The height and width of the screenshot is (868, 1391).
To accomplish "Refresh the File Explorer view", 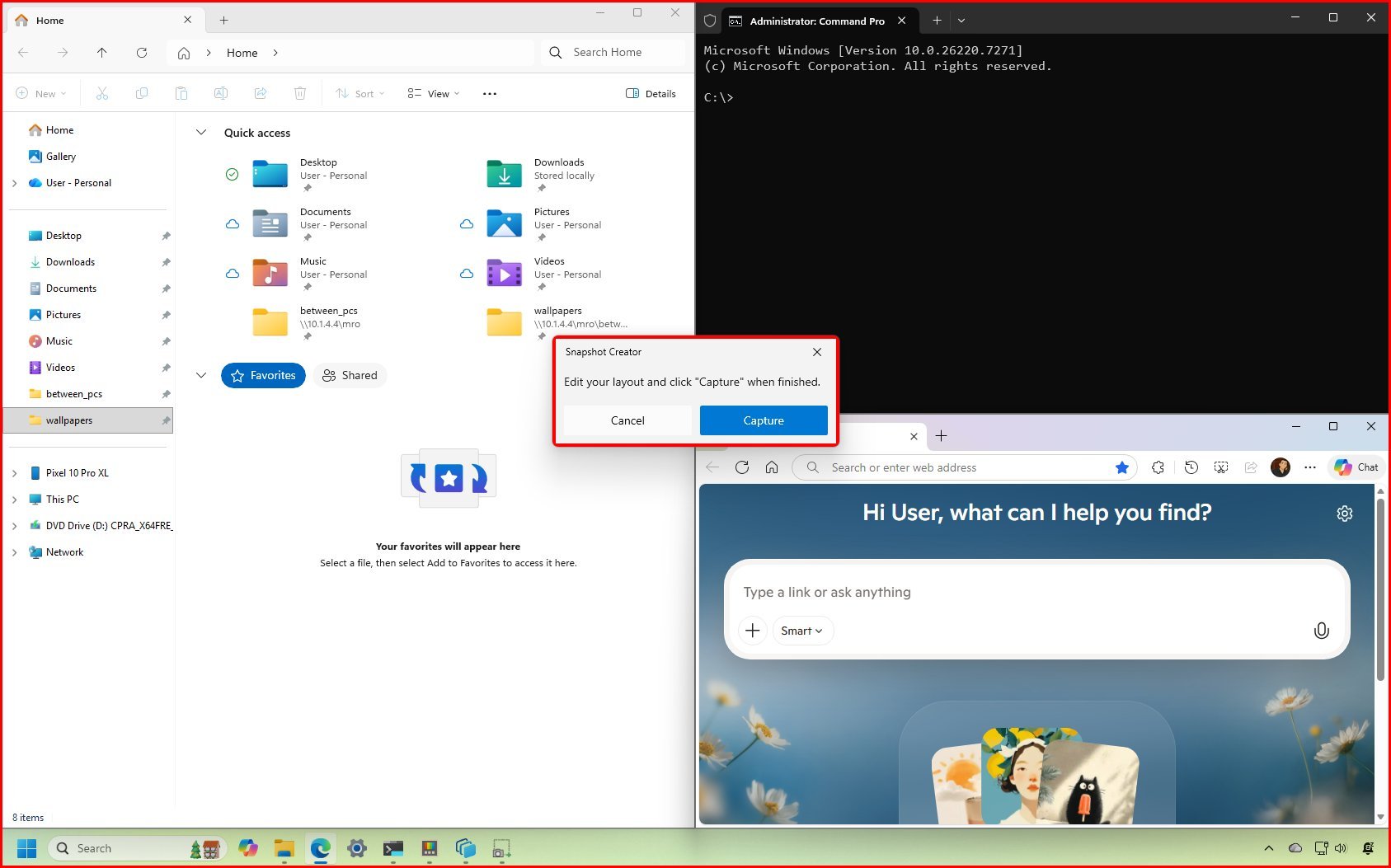I will (x=142, y=53).
